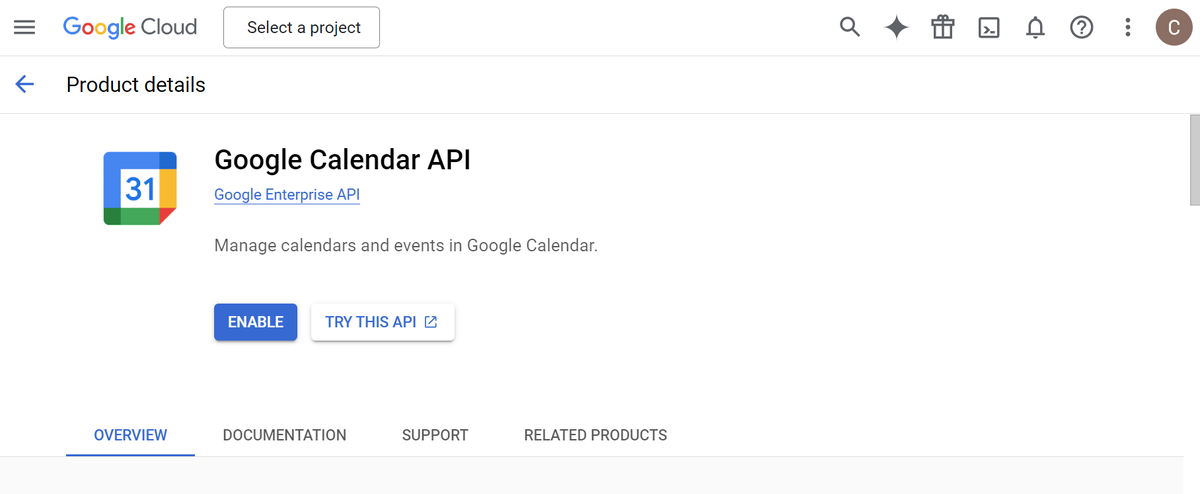Open the user account avatar
This screenshot has height=494, width=1200.
click(x=1173, y=28)
